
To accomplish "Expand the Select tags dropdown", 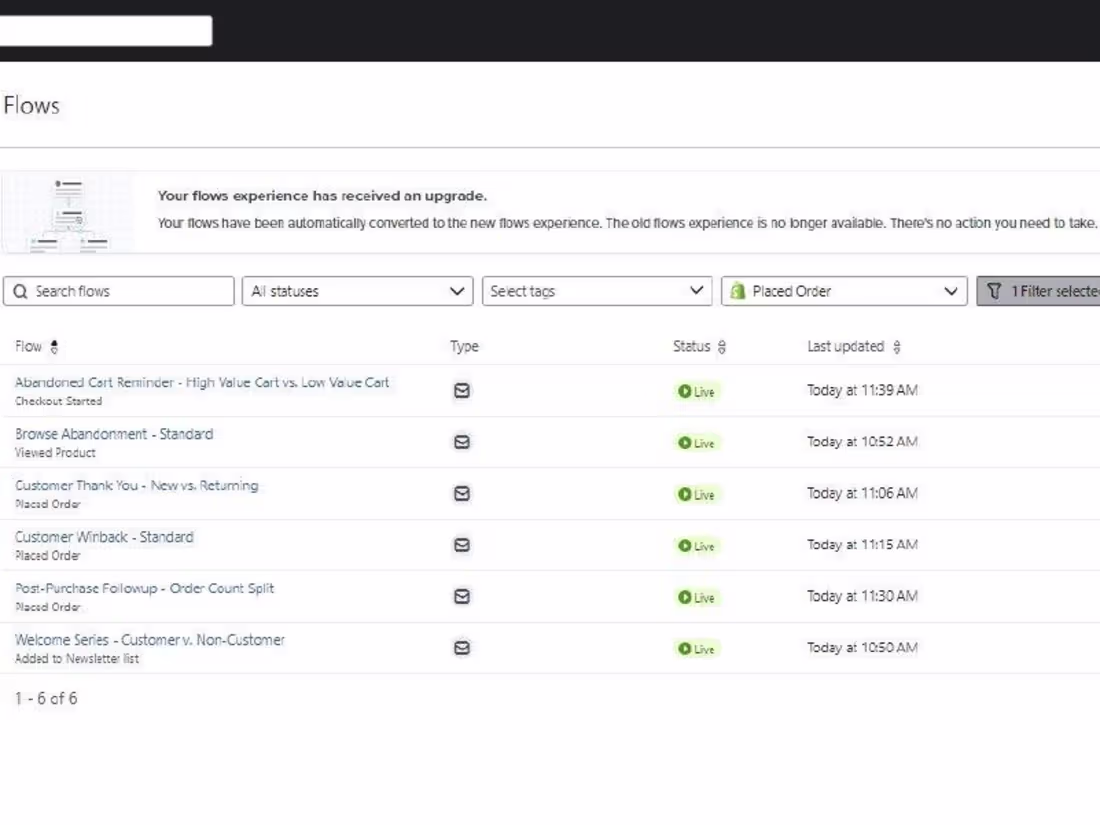I will pos(597,291).
